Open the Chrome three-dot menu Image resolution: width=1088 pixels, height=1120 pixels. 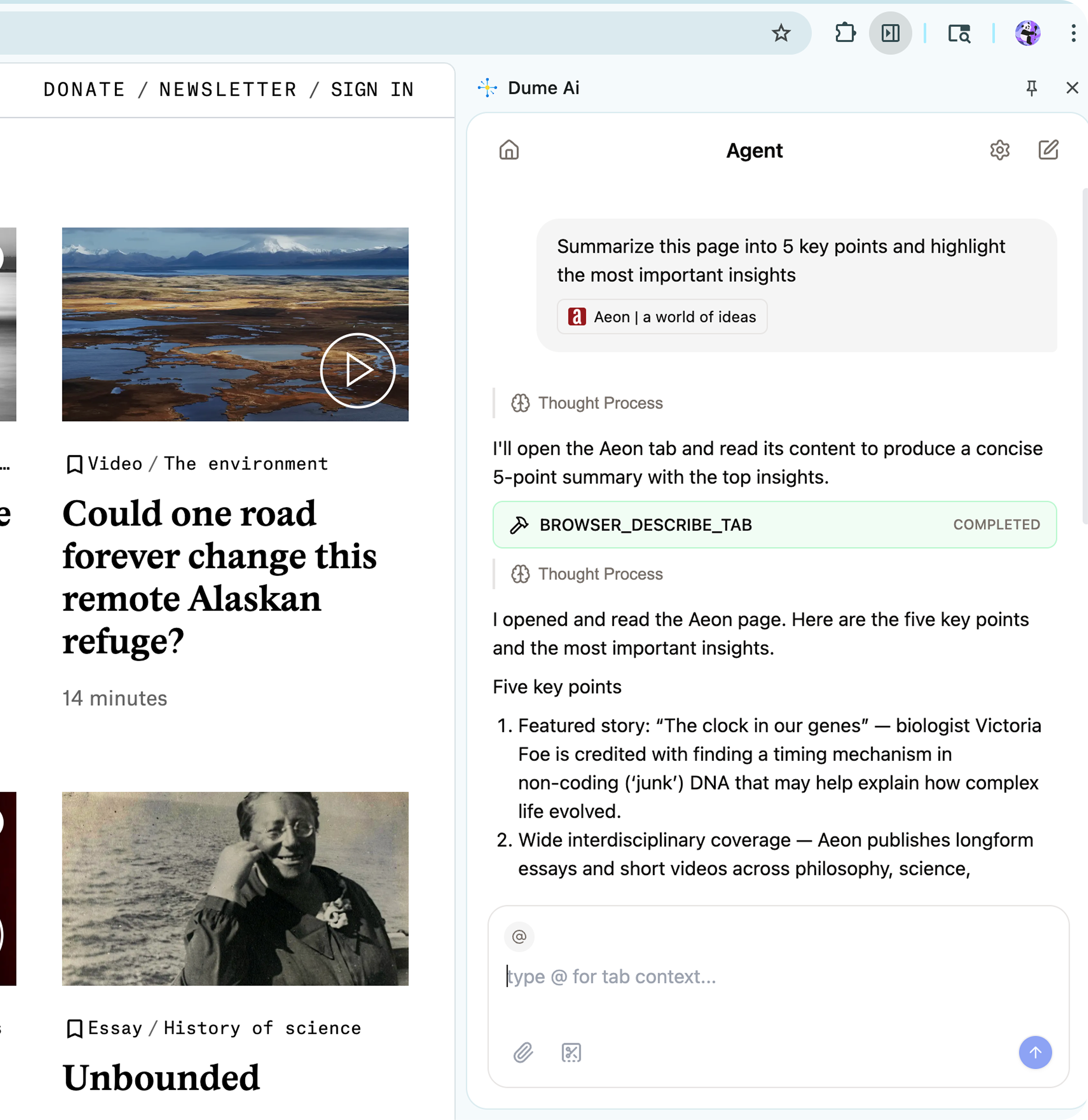pyautogui.click(x=1073, y=33)
